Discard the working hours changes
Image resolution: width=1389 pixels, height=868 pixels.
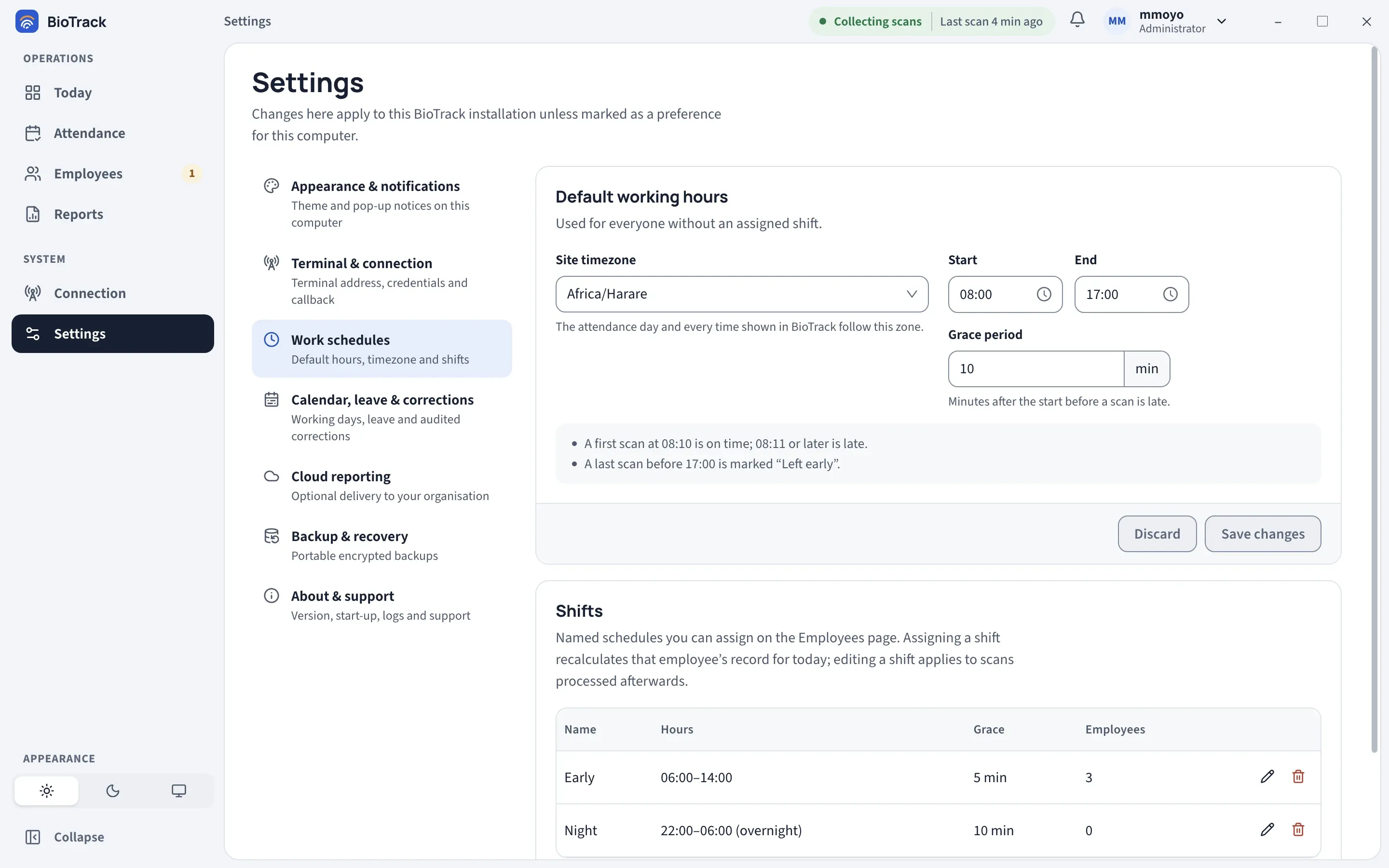[1157, 534]
